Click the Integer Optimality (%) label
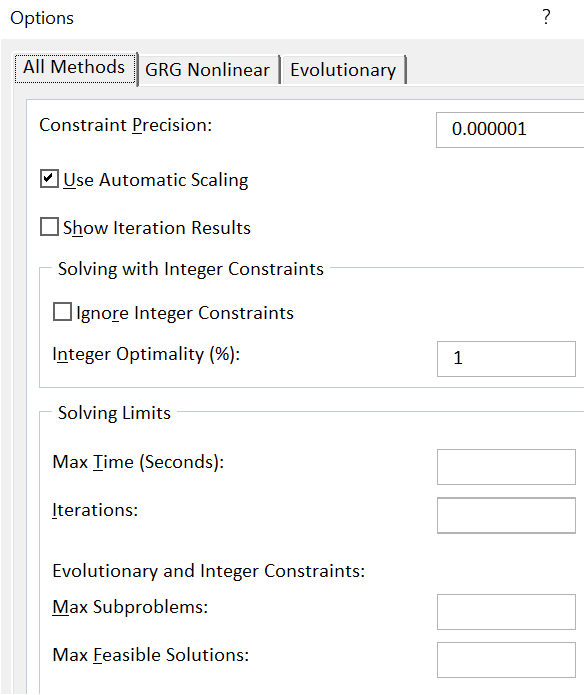Screen dimensions: 585x695 (x=146, y=355)
